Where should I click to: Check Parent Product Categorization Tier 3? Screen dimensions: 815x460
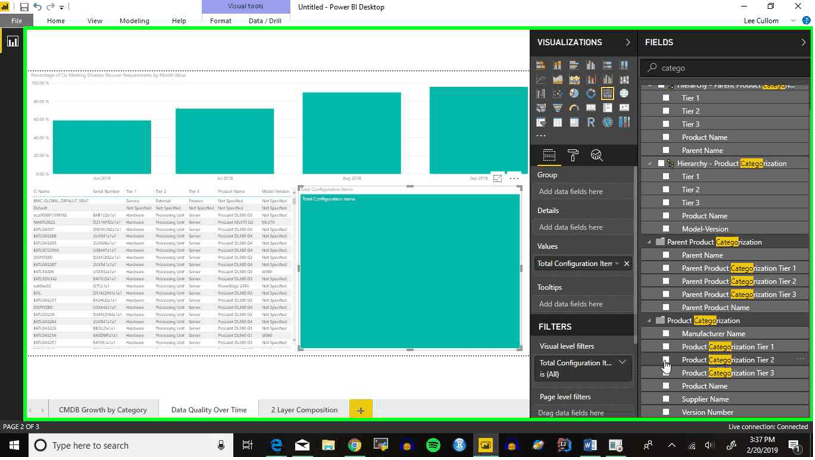tap(666, 294)
